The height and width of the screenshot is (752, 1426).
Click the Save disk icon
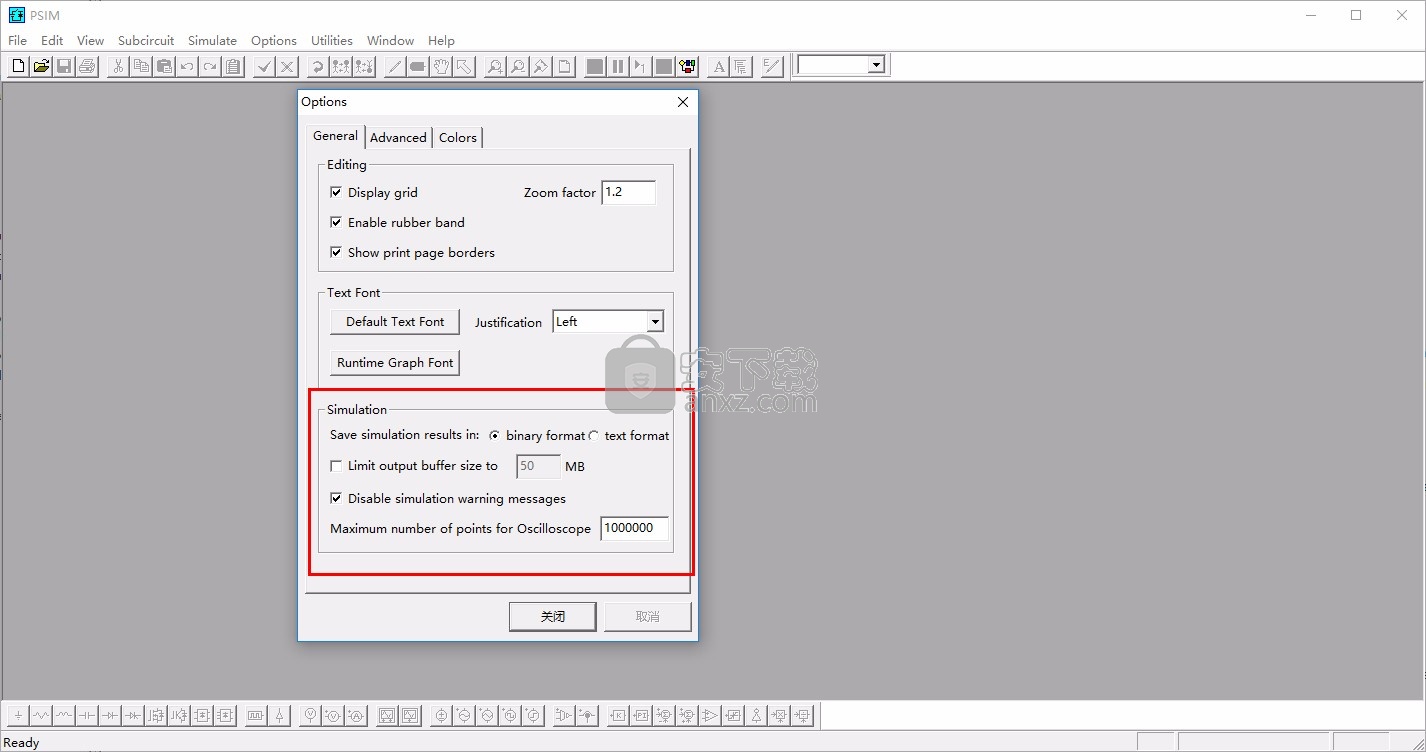tap(64, 66)
